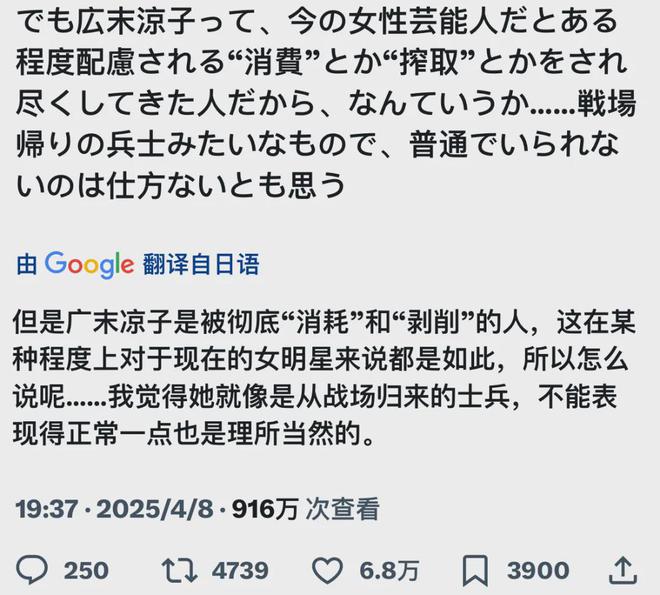This screenshot has width=660, height=595.
Task: Click the colorful Google logo
Action: (89, 265)
